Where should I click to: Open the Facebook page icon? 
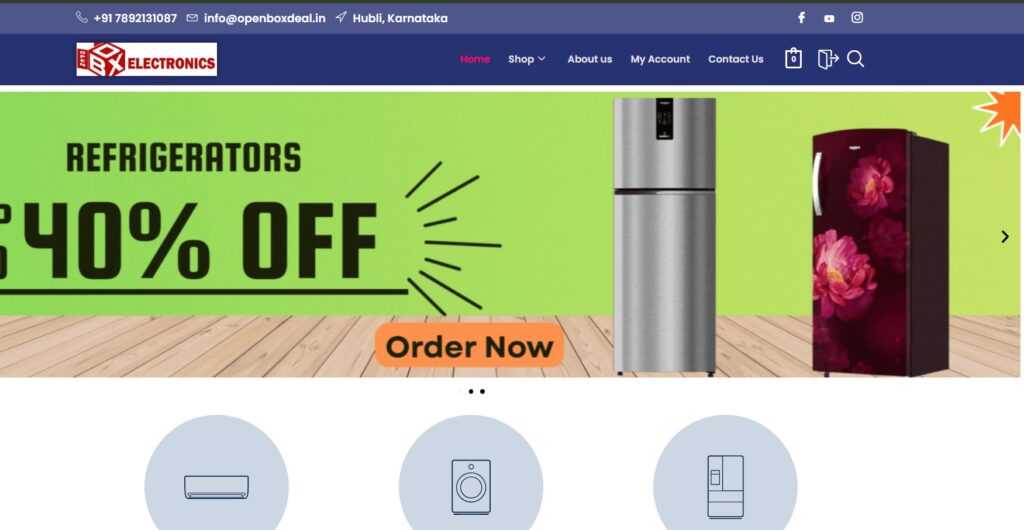[x=801, y=18]
